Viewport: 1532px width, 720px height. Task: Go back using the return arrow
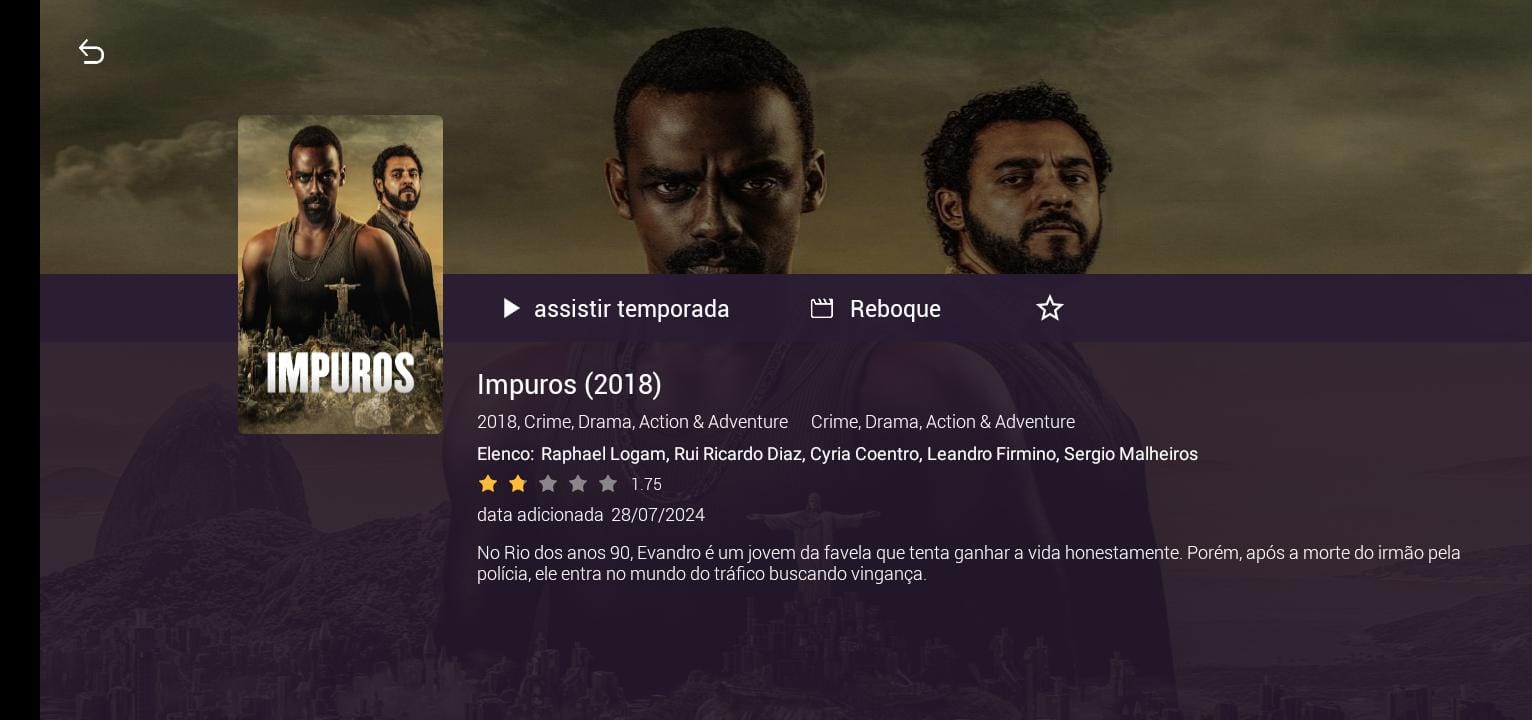[x=91, y=52]
